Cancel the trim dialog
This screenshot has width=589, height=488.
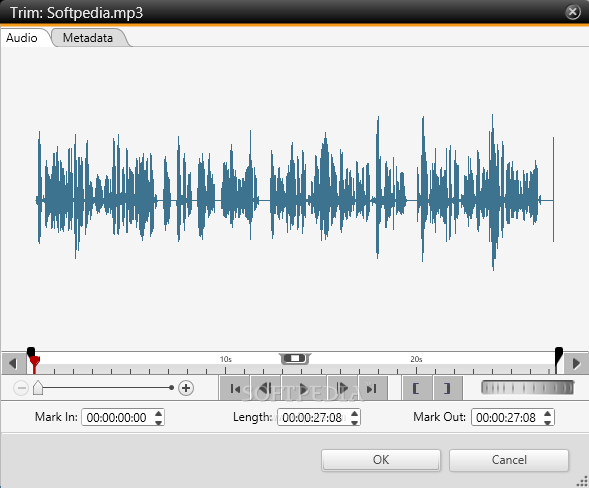[509, 460]
